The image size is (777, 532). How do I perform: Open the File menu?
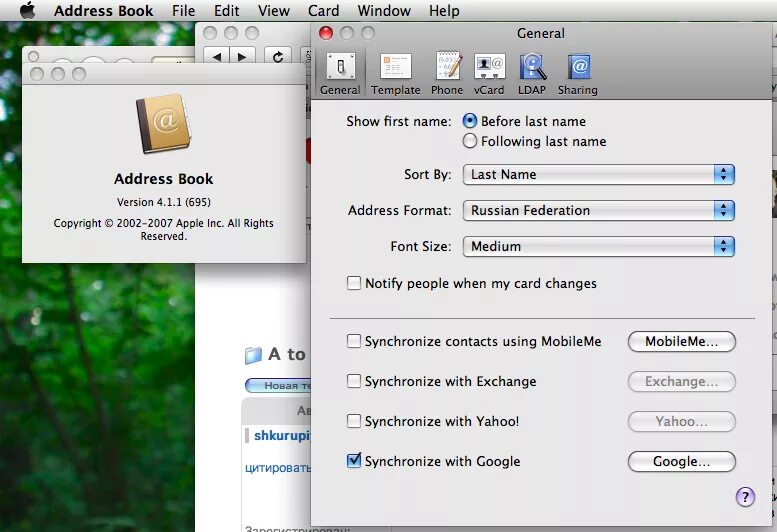183,10
